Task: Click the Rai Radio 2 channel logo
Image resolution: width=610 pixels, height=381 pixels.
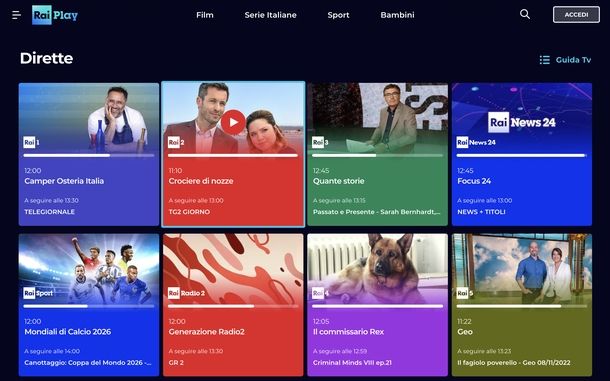Action: (186, 293)
